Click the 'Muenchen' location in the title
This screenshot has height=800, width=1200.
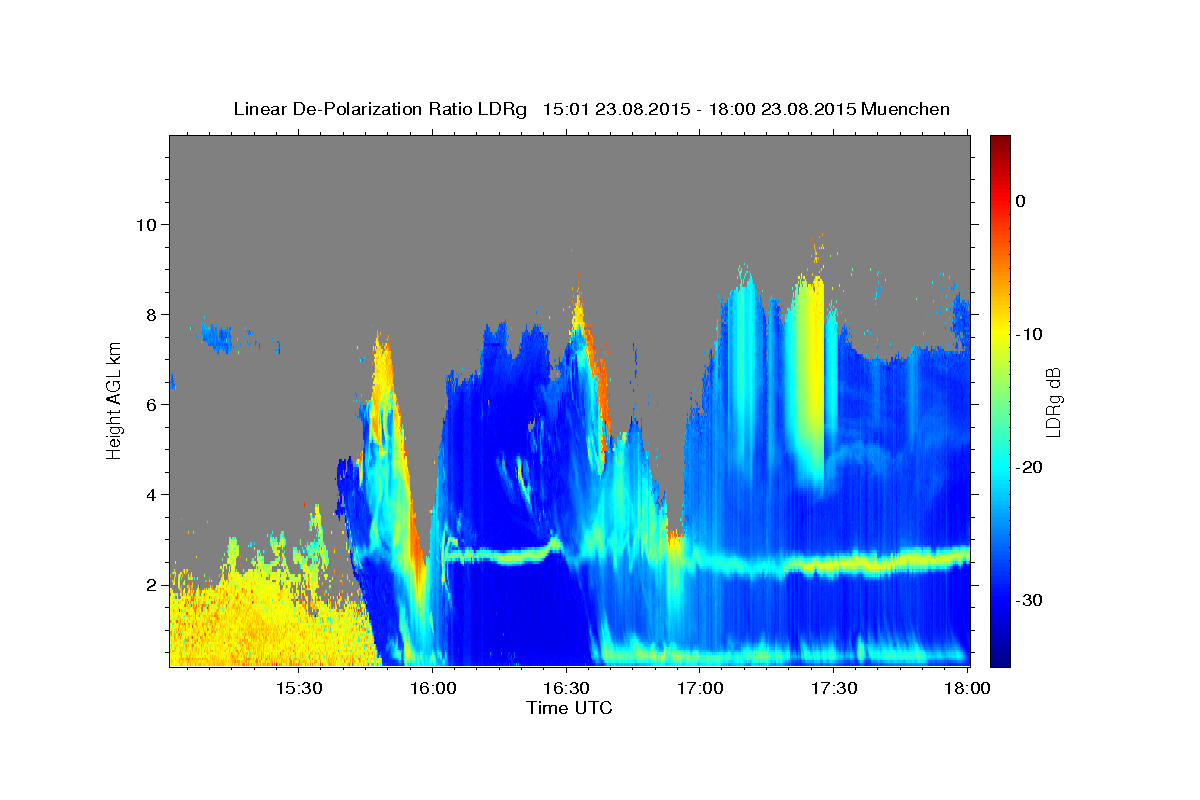tap(906, 109)
